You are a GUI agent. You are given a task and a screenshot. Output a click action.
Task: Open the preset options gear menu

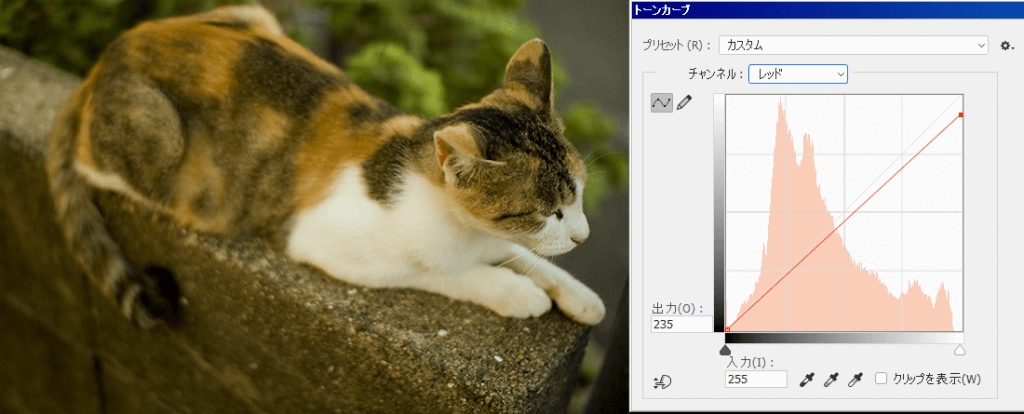click(x=1006, y=46)
